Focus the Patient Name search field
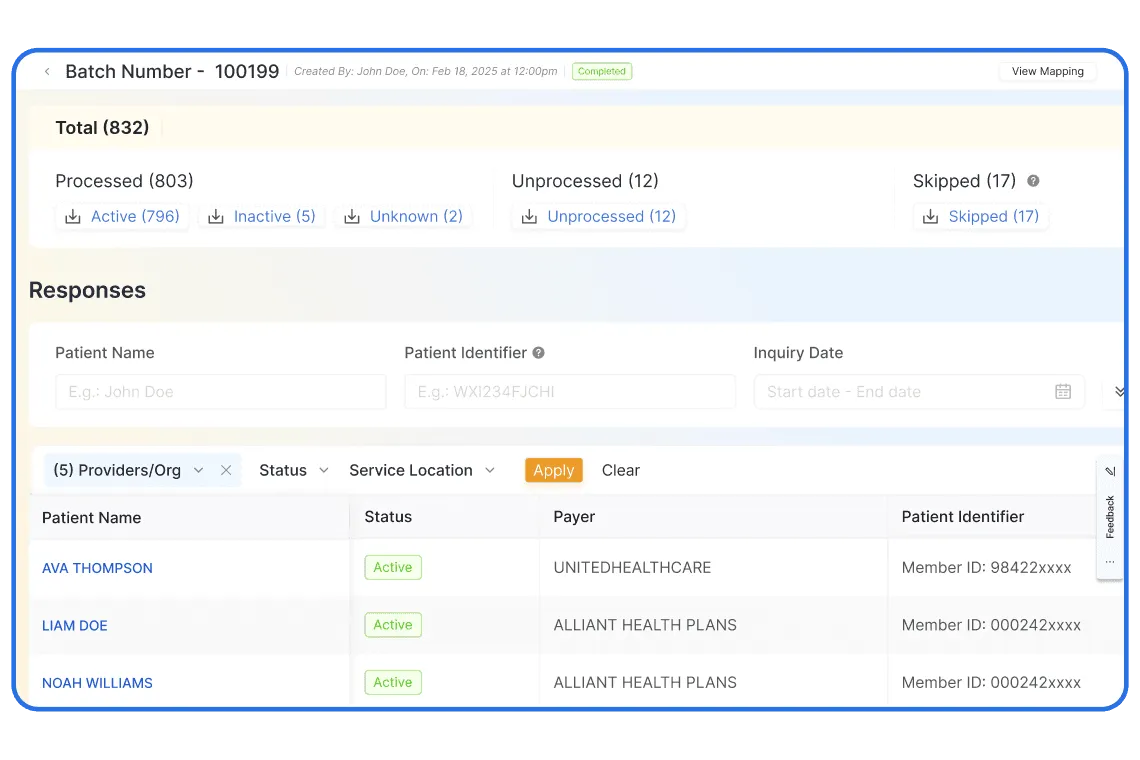Viewport: 1140px width, 760px height. [221, 392]
